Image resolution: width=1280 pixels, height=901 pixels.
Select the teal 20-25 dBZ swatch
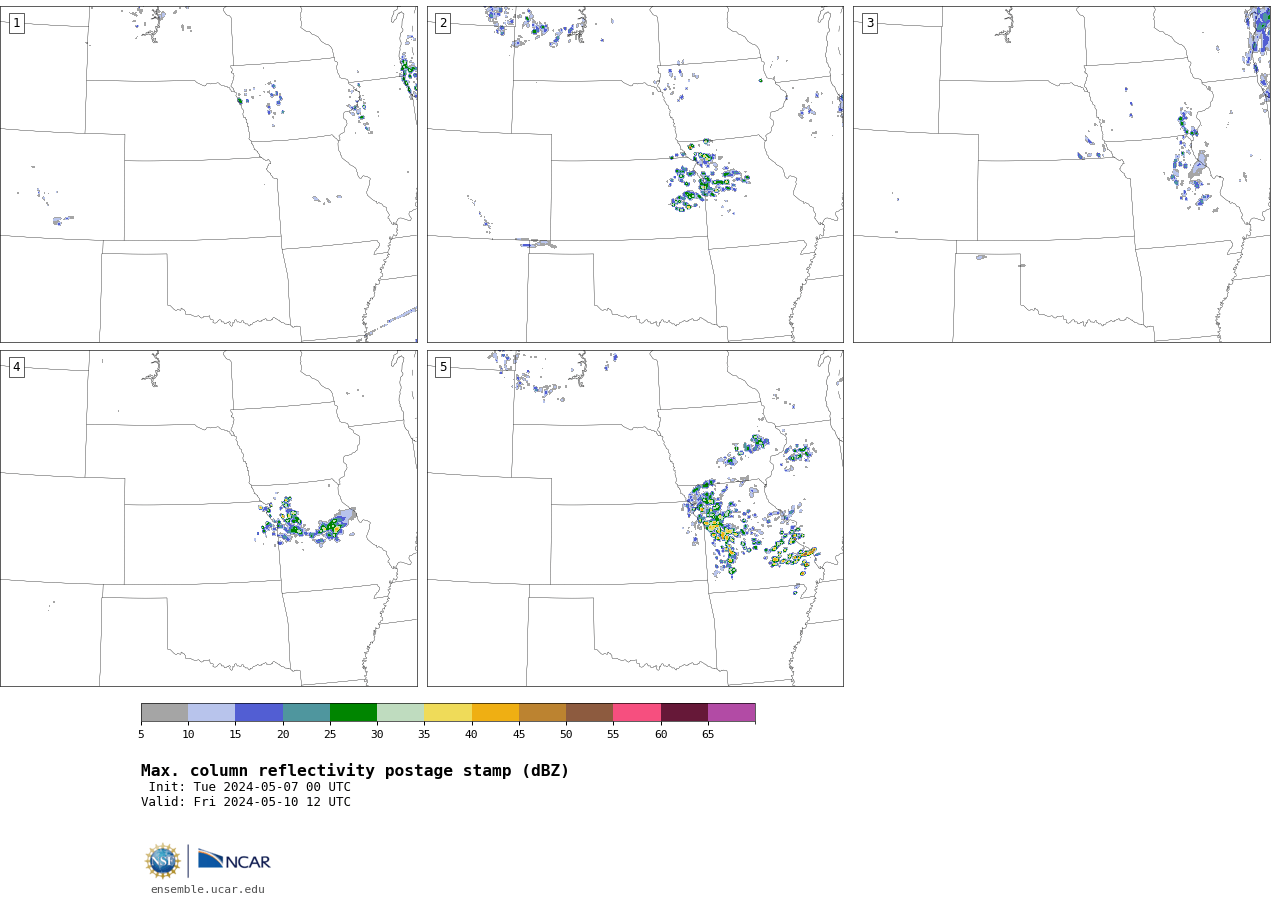point(306,713)
